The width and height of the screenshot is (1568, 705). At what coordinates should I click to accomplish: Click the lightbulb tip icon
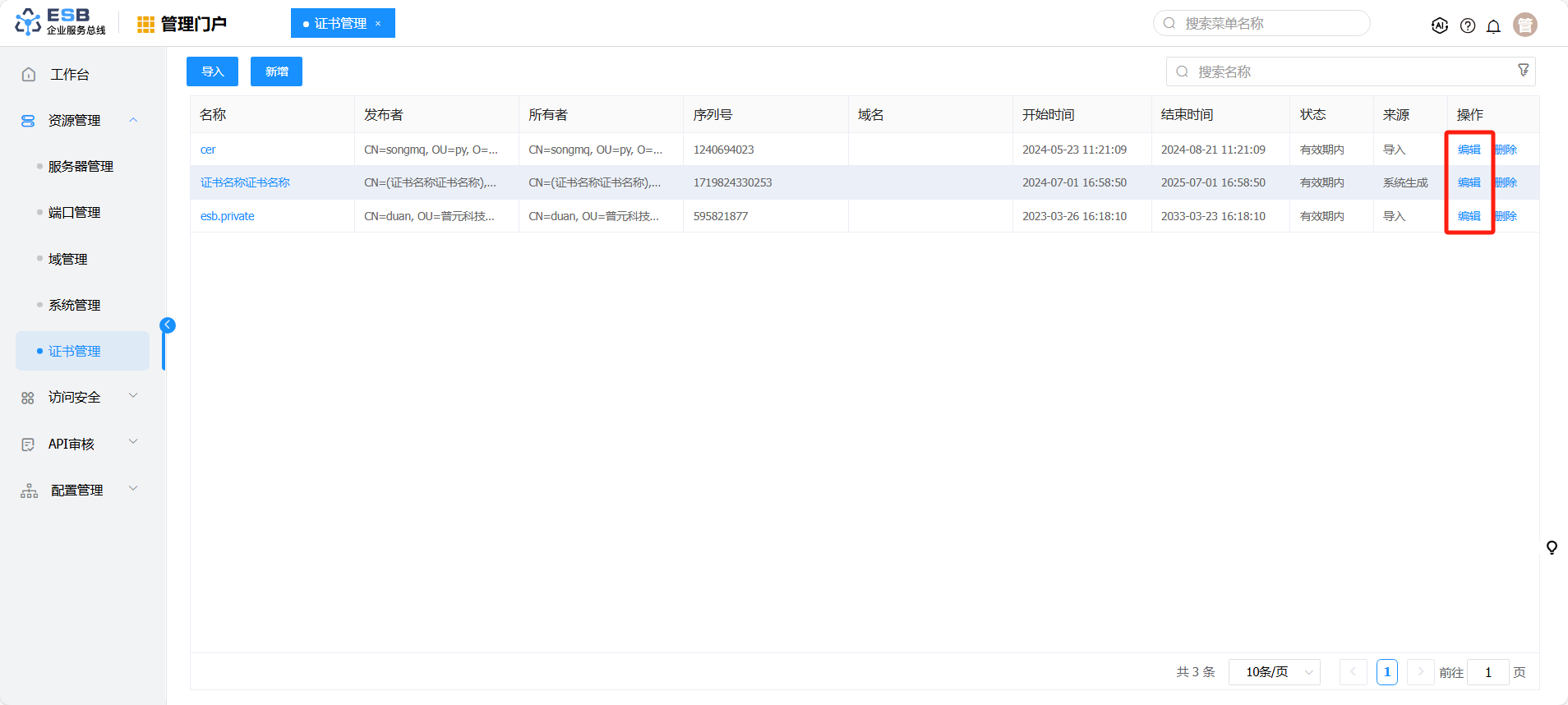pyautogui.click(x=1552, y=547)
